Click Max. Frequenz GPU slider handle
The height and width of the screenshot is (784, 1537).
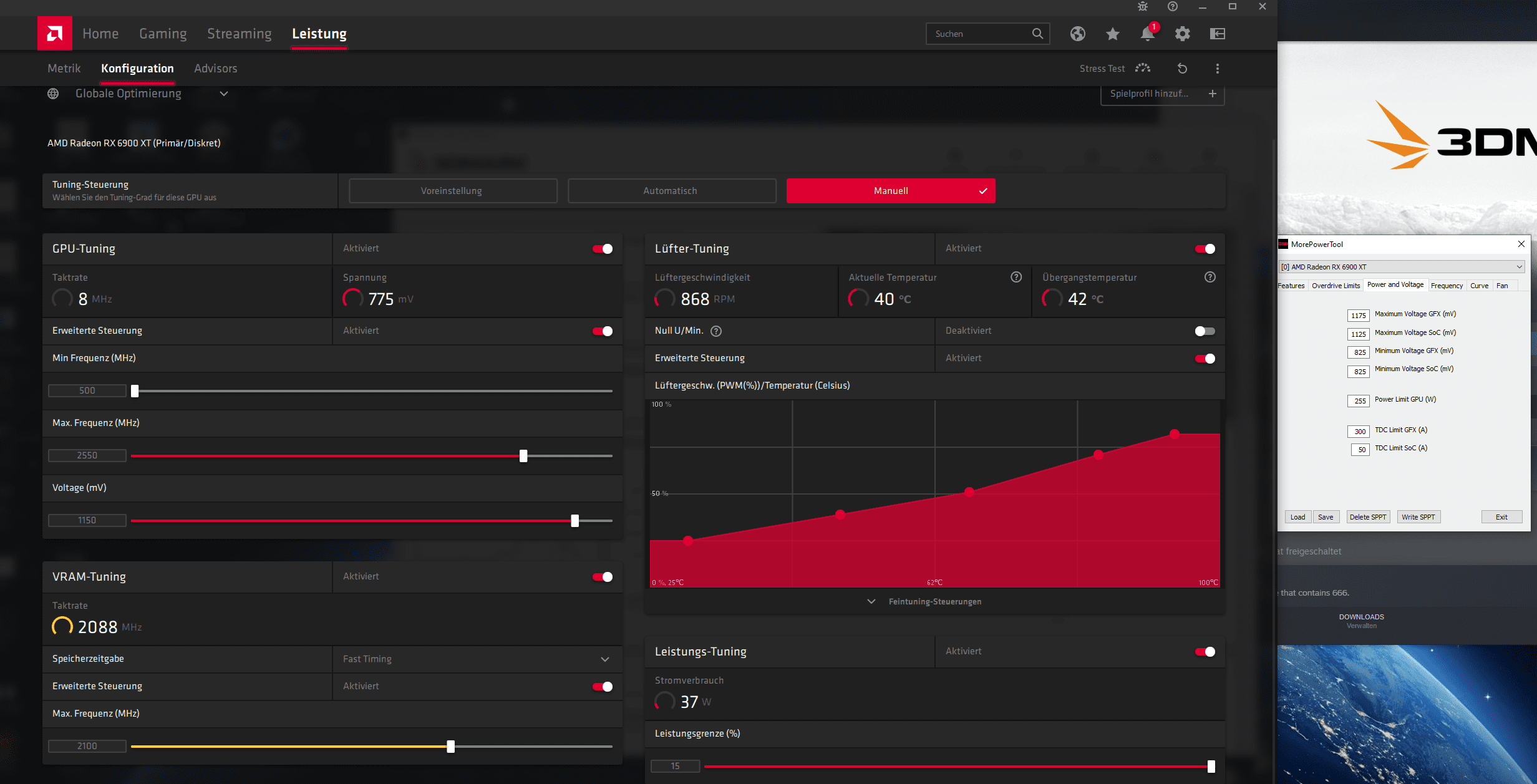point(523,456)
